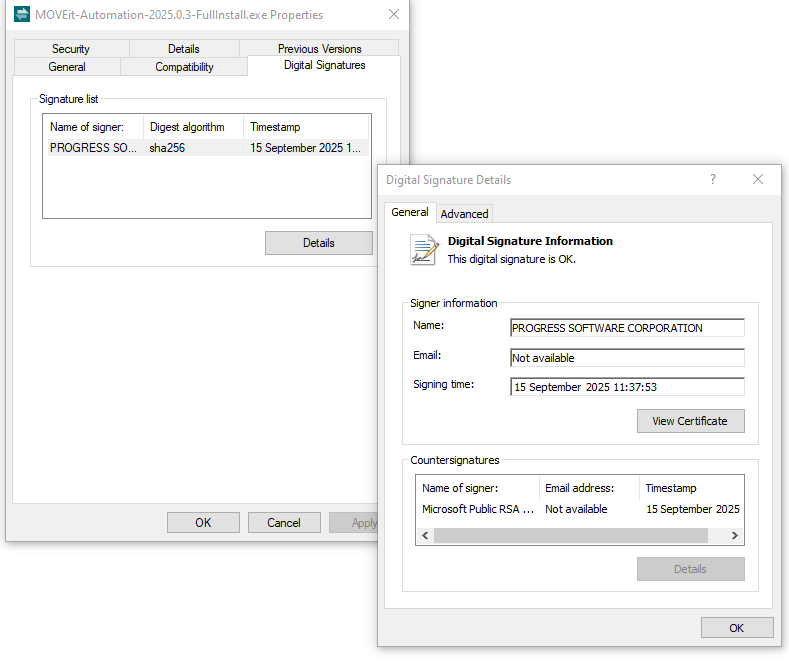Click Not available in countersignature row
Image resolution: width=789 pixels, height=665 pixels.
(576, 509)
